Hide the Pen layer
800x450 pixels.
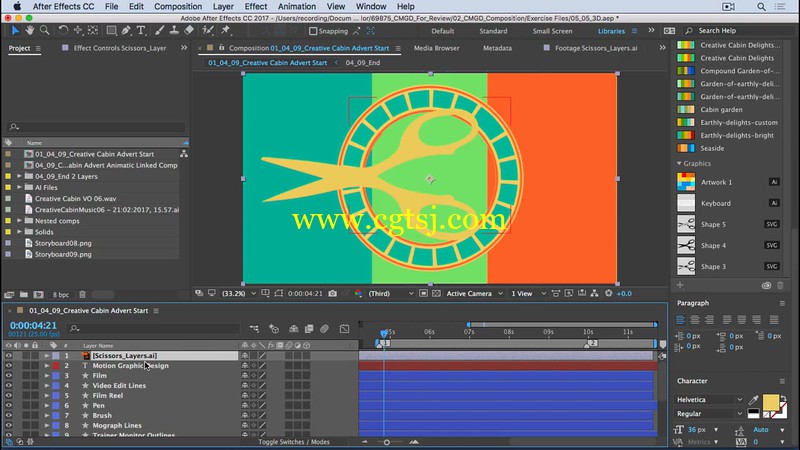(x=9, y=406)
